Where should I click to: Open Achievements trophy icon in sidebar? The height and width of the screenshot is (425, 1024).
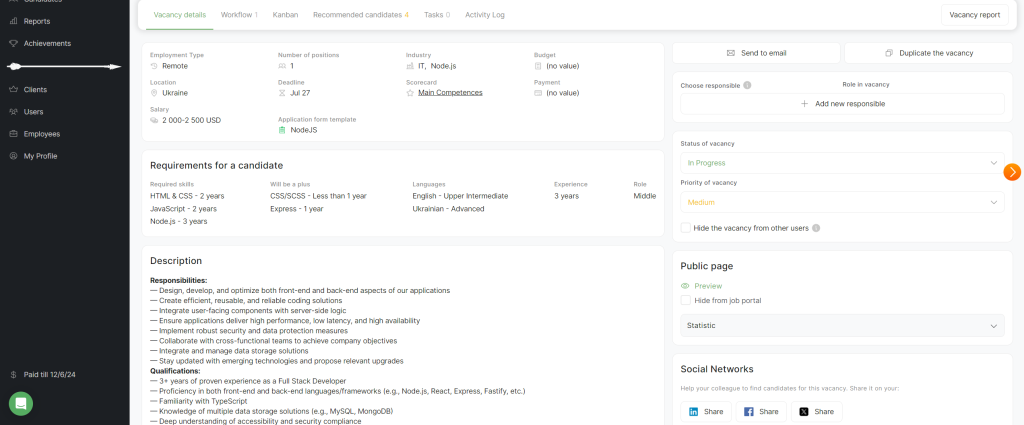point(12,43)
